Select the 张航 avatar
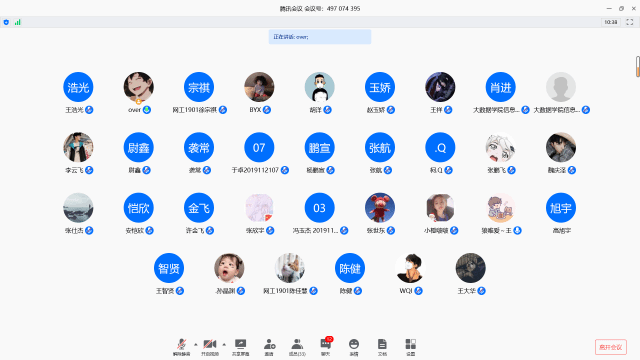Screen dimensions: 640x360 coord(380,147)
